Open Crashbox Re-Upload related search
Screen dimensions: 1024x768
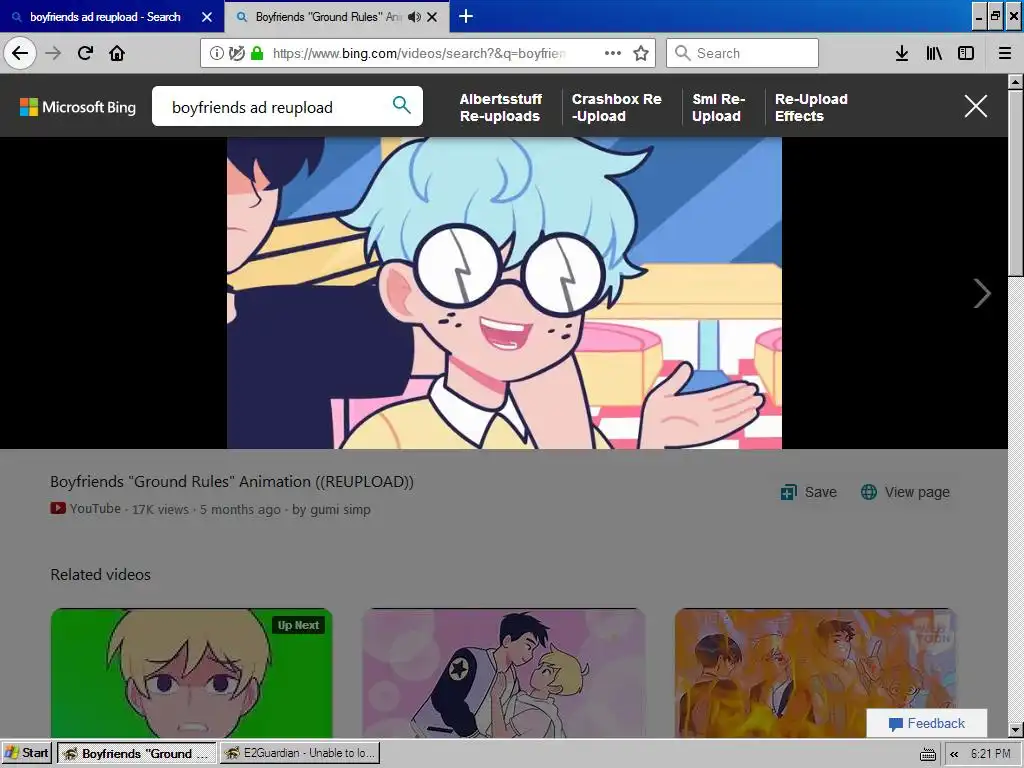click(616, 107)
